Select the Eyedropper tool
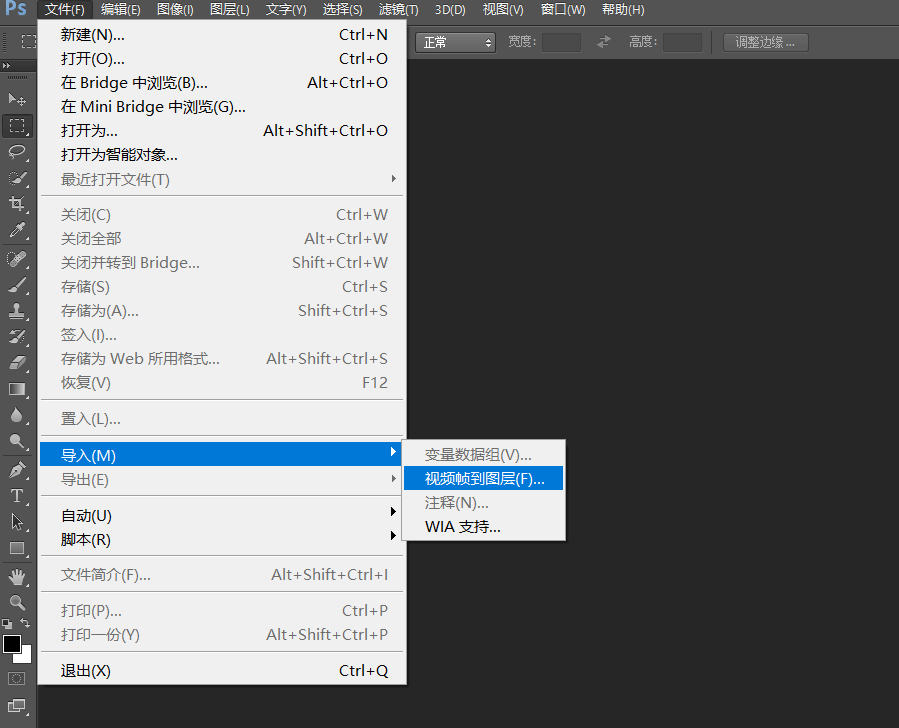Image resolution: width=899 pixels, height=728 pixels. click(17, 231)
